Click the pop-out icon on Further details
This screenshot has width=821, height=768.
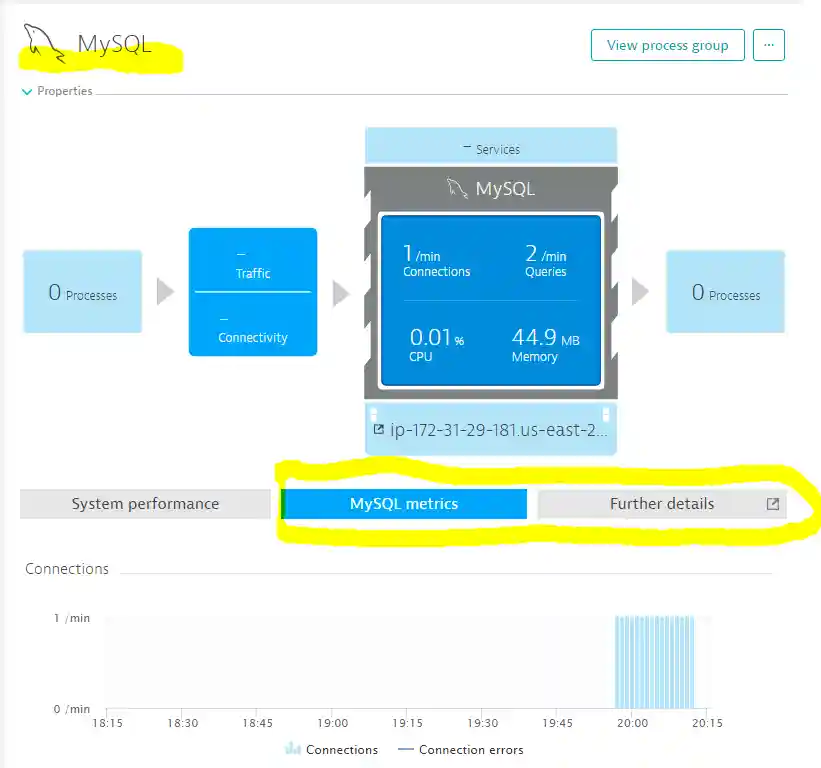tap(772, 504)
